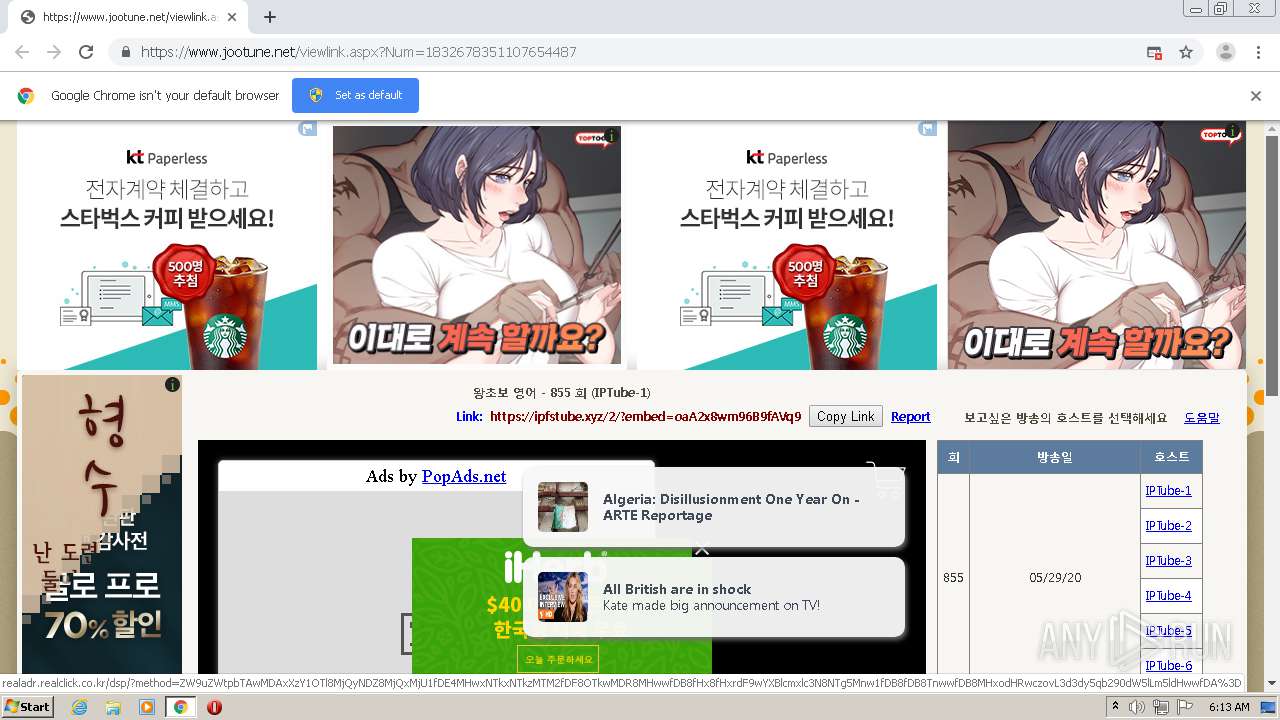Show hidden tray icons arrow

(1116, 707)
